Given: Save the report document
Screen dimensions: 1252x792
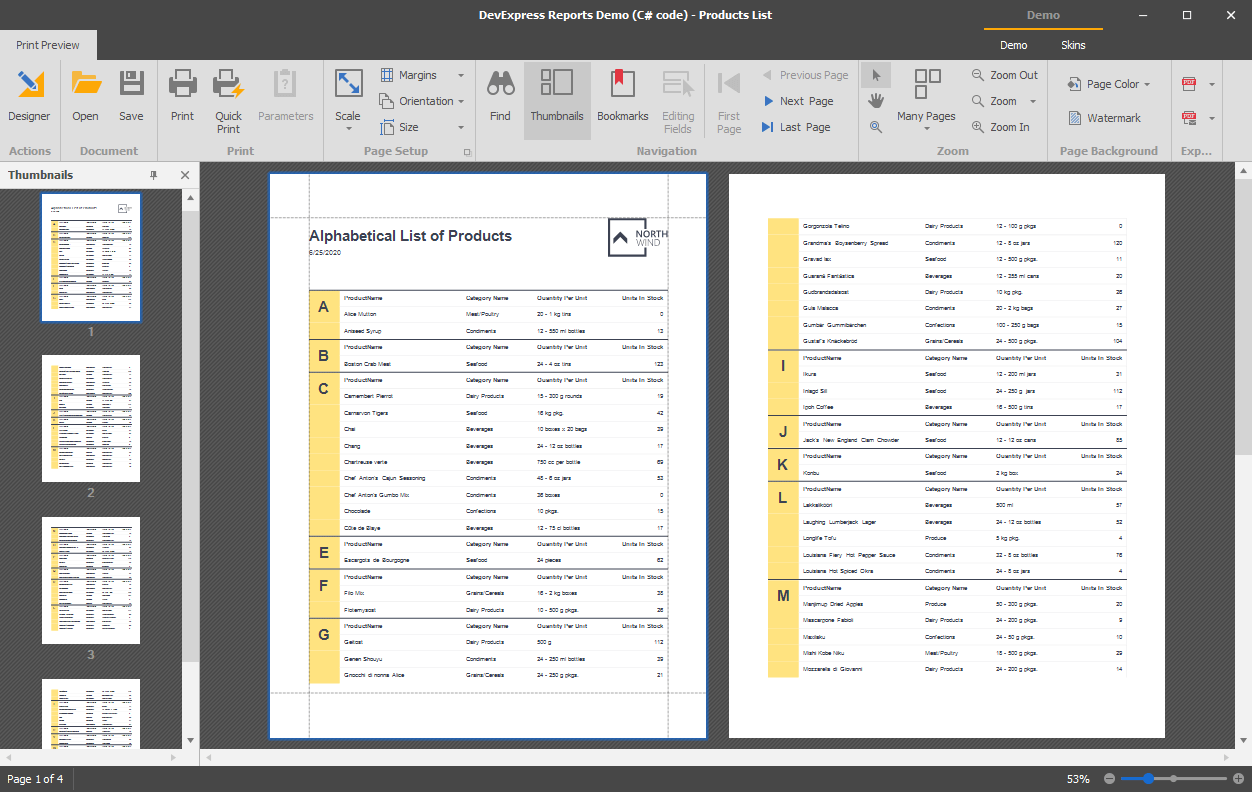Looking at the screenshot, I should coord(131,95).
